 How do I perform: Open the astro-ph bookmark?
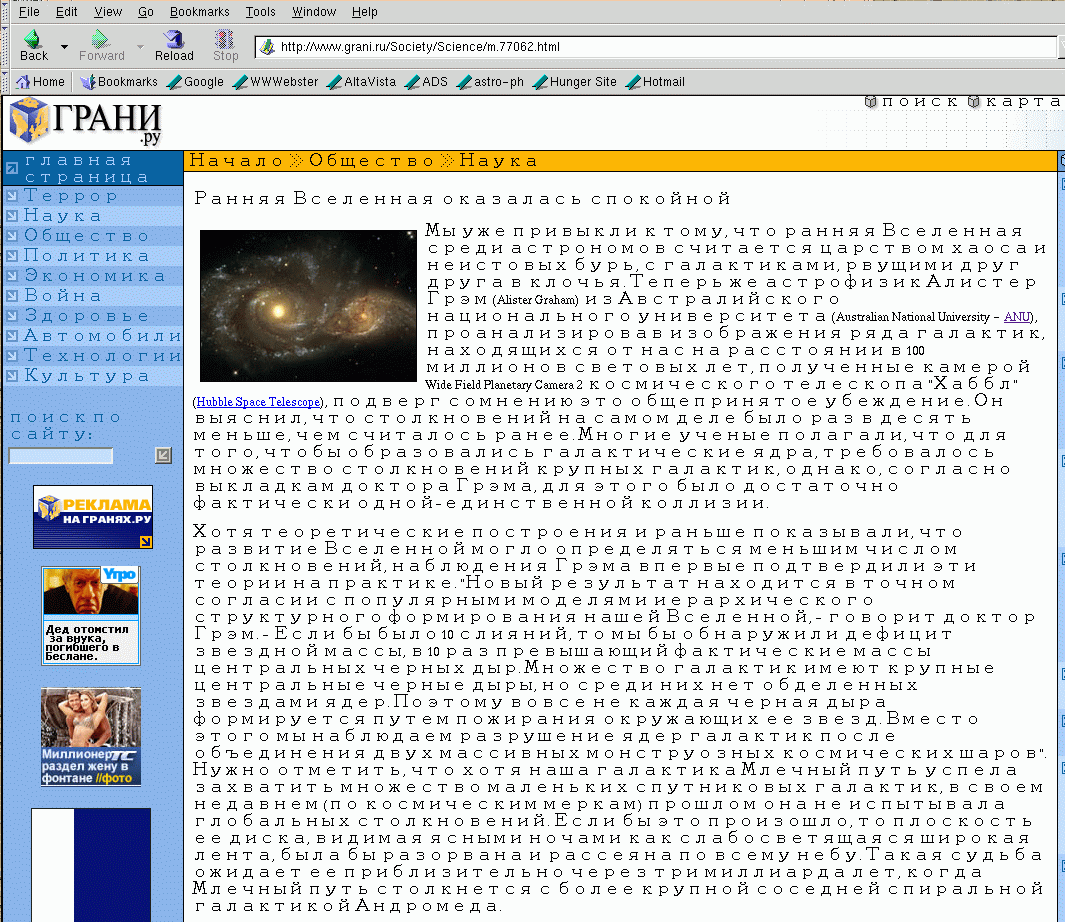(x=490, y=82)
